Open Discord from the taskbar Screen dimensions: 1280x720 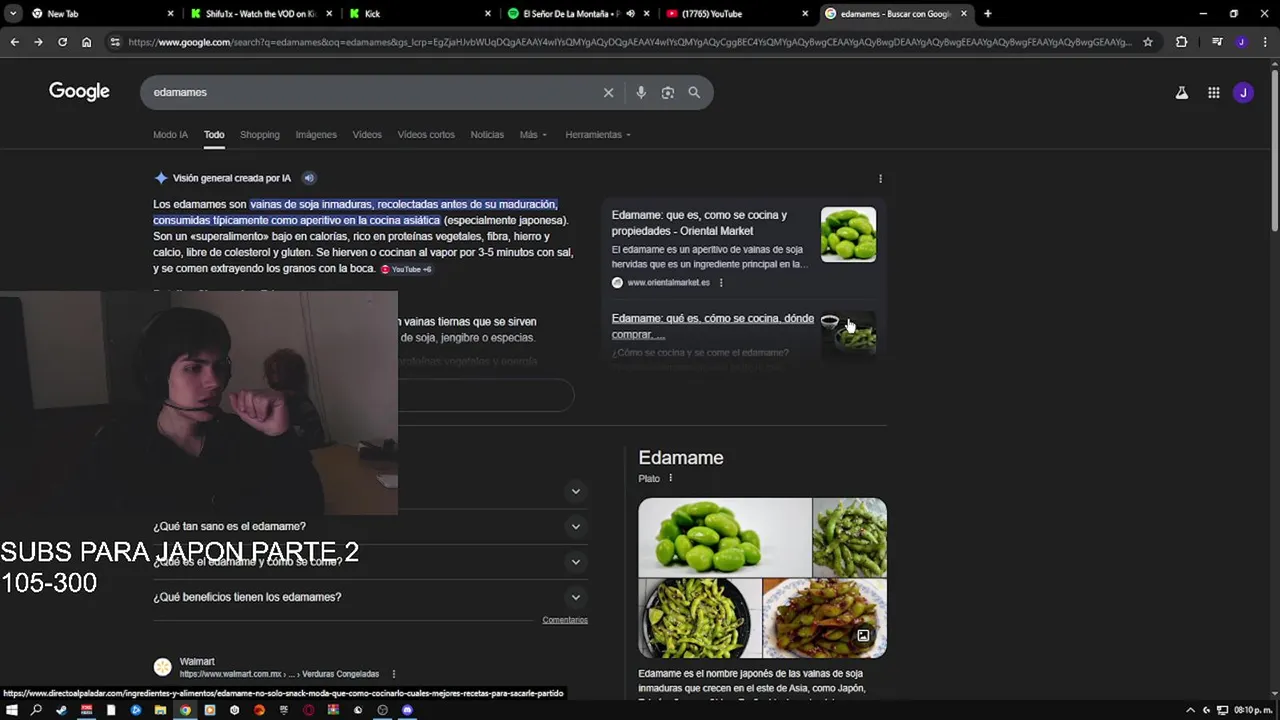point(407,710)
